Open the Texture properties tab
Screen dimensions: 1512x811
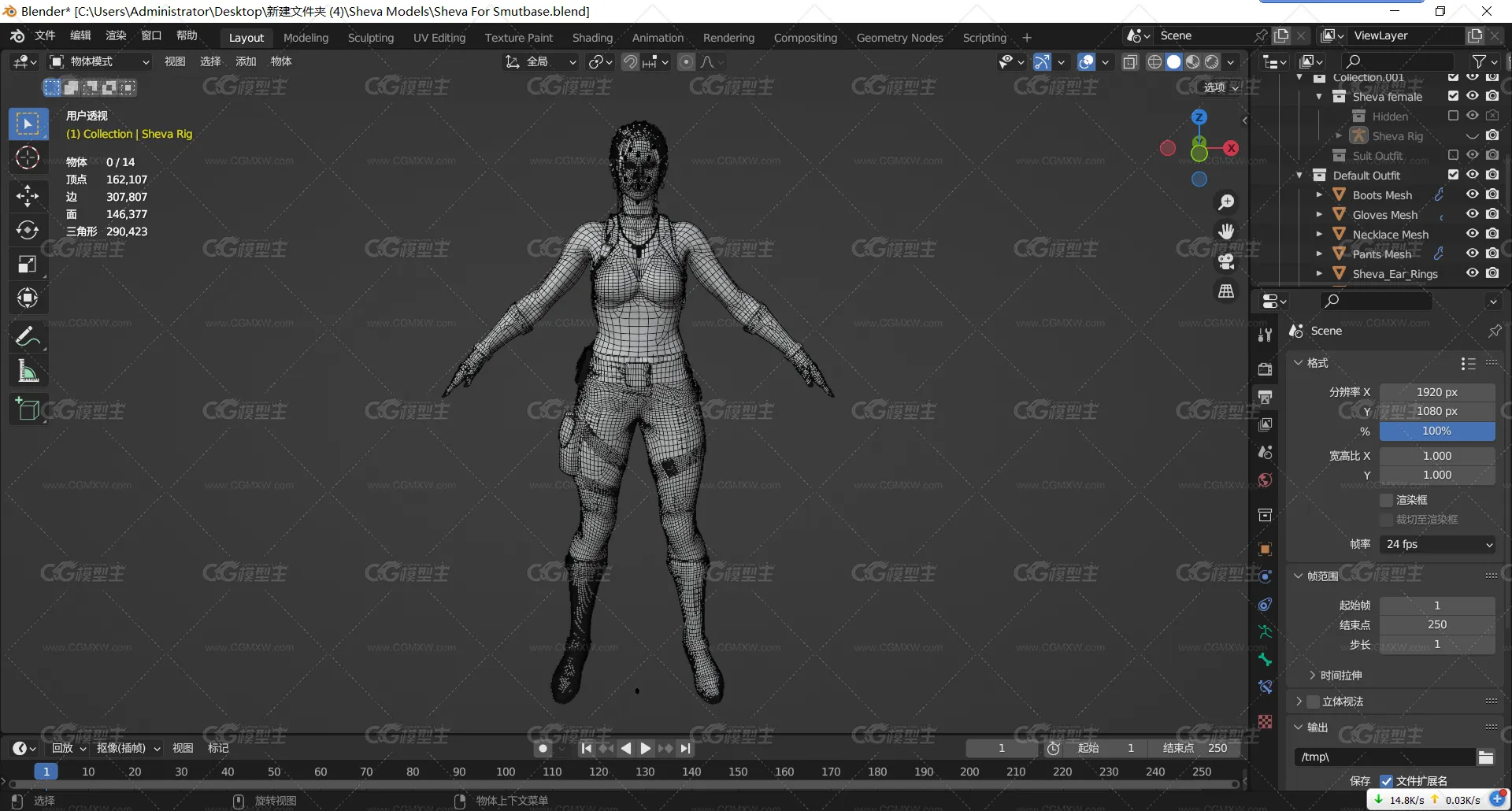click(x=1265, y=721)
